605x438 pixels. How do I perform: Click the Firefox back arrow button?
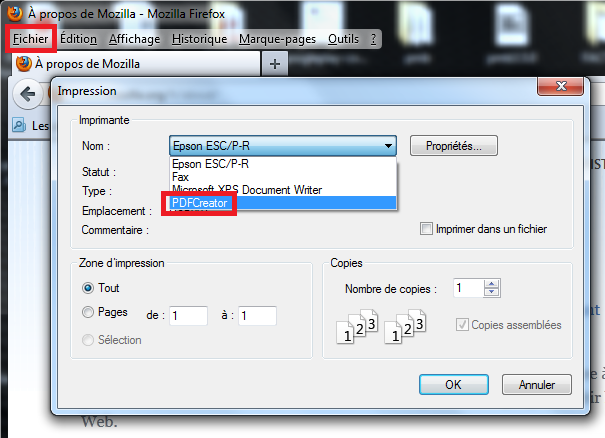coord(28,94)
